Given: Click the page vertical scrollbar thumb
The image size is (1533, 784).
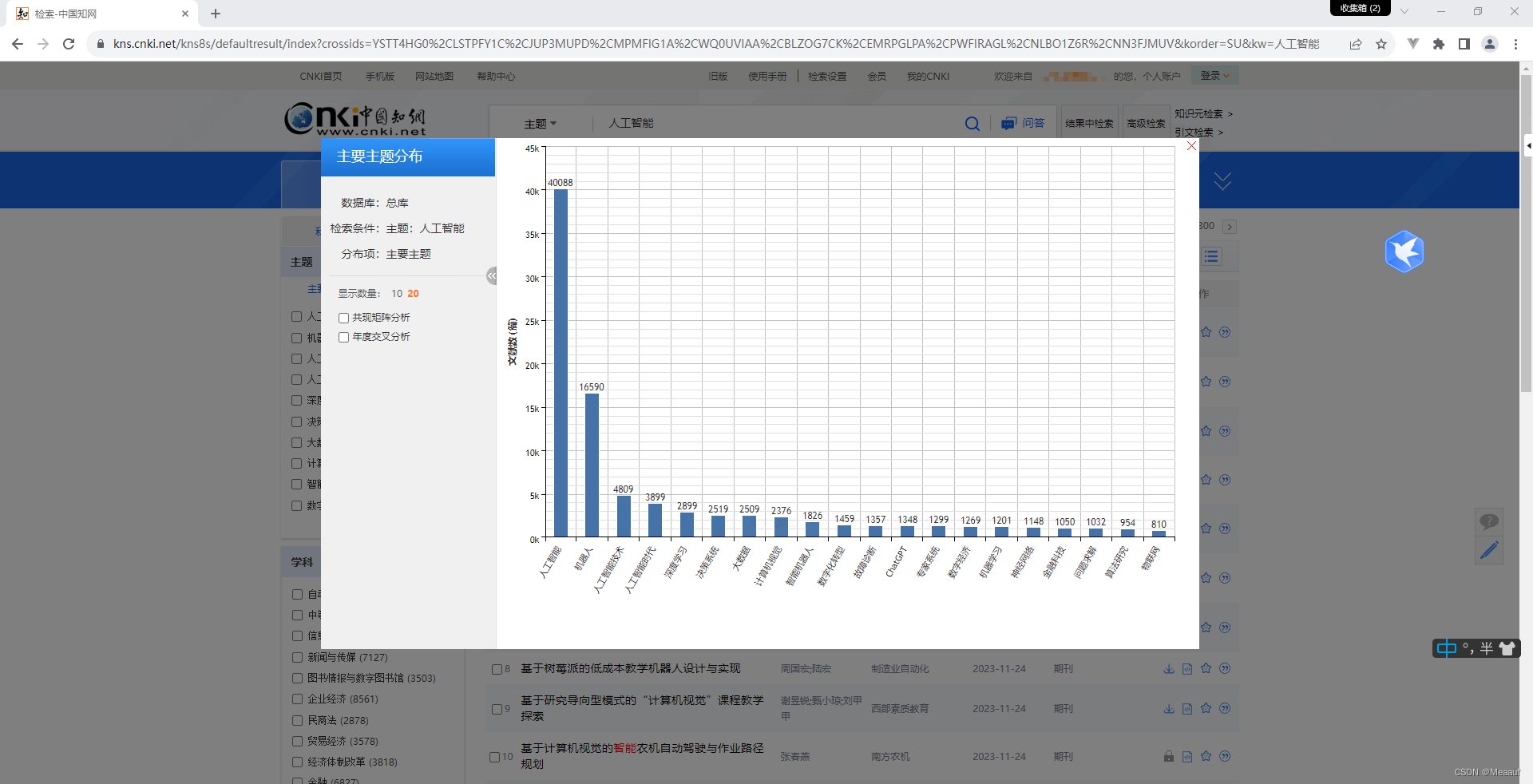Looking at the screenshot, I should [1526, 233].
